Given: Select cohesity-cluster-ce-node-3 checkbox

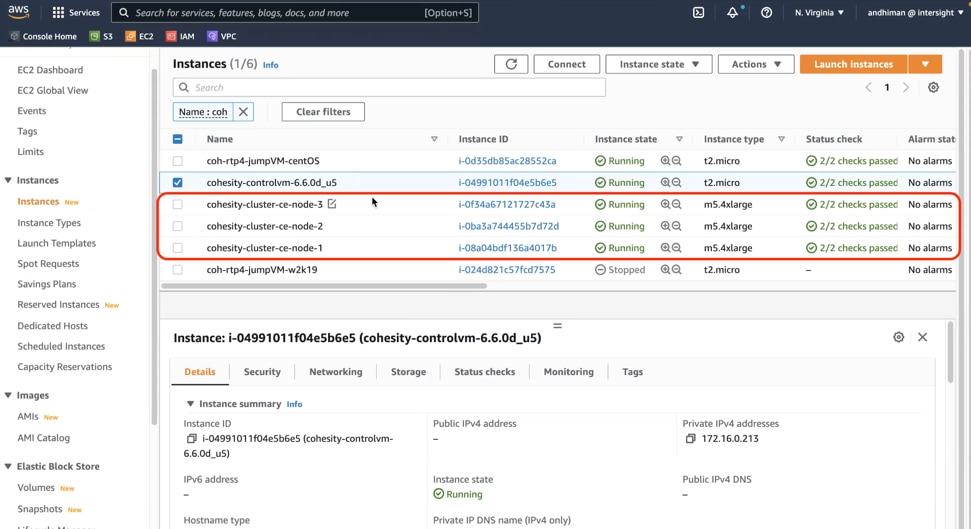Looking at the screenshot, I should (178, 204).
